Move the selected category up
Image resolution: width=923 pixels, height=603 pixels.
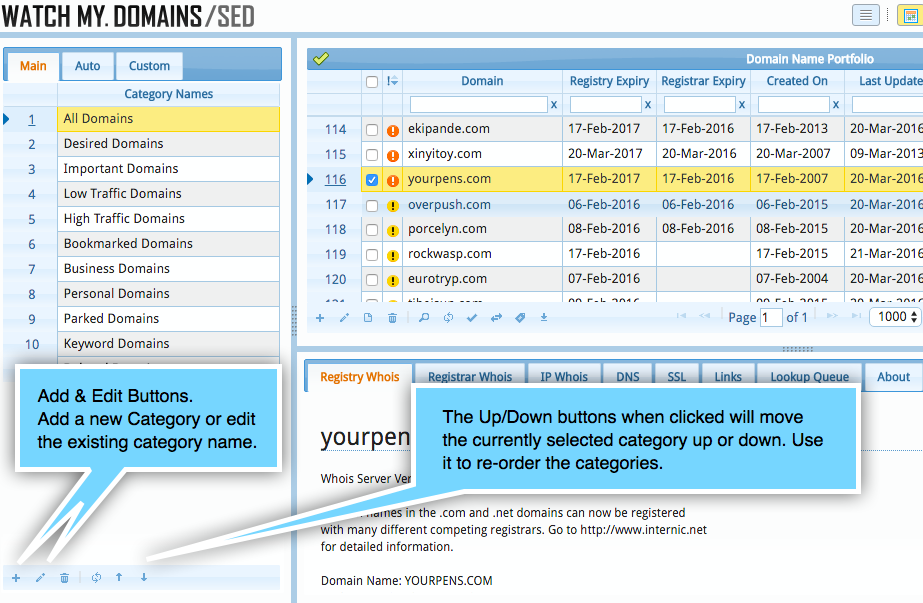[x=119, y=578]
